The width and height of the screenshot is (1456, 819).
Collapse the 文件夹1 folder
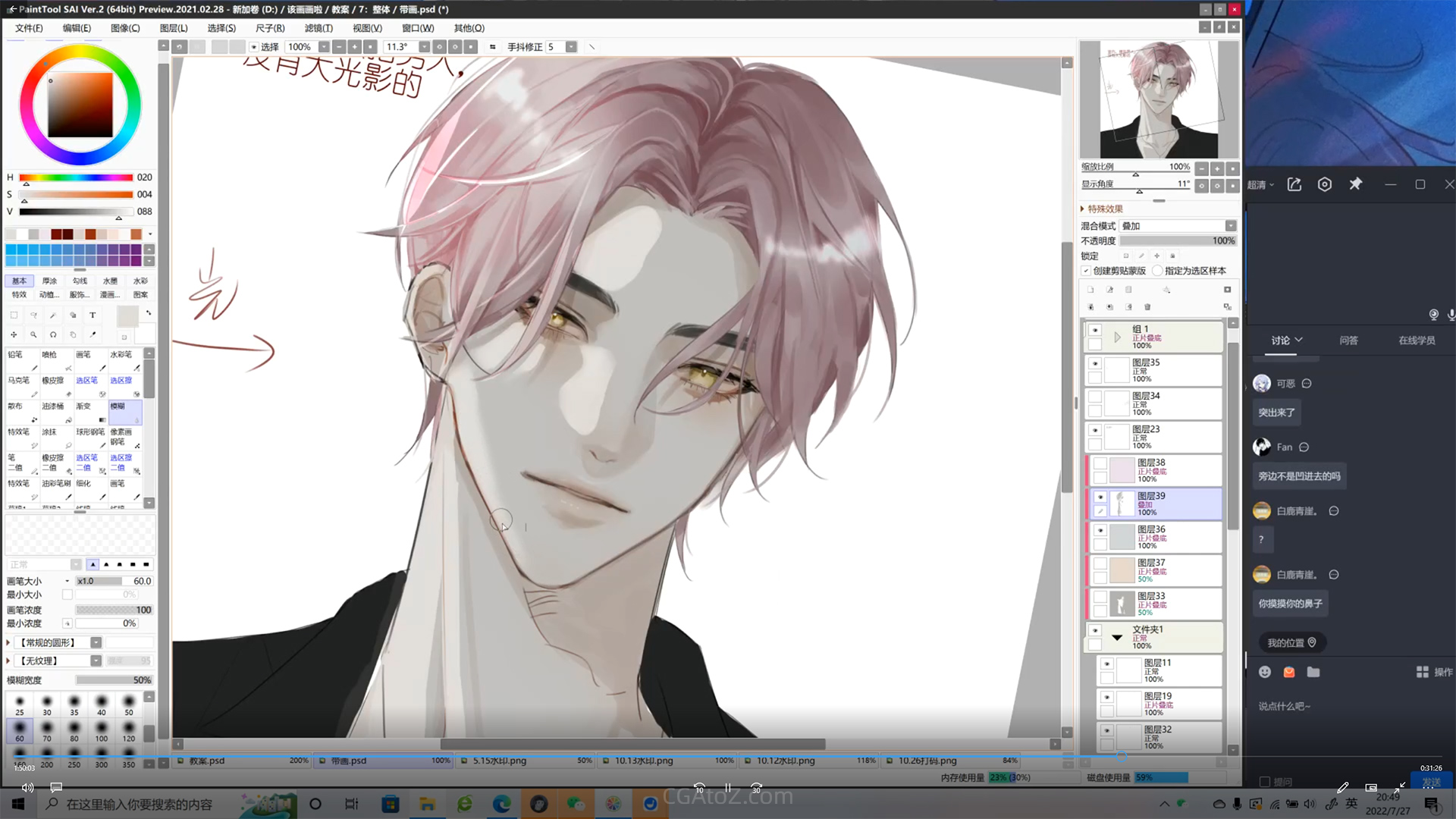pos(1117,637)
